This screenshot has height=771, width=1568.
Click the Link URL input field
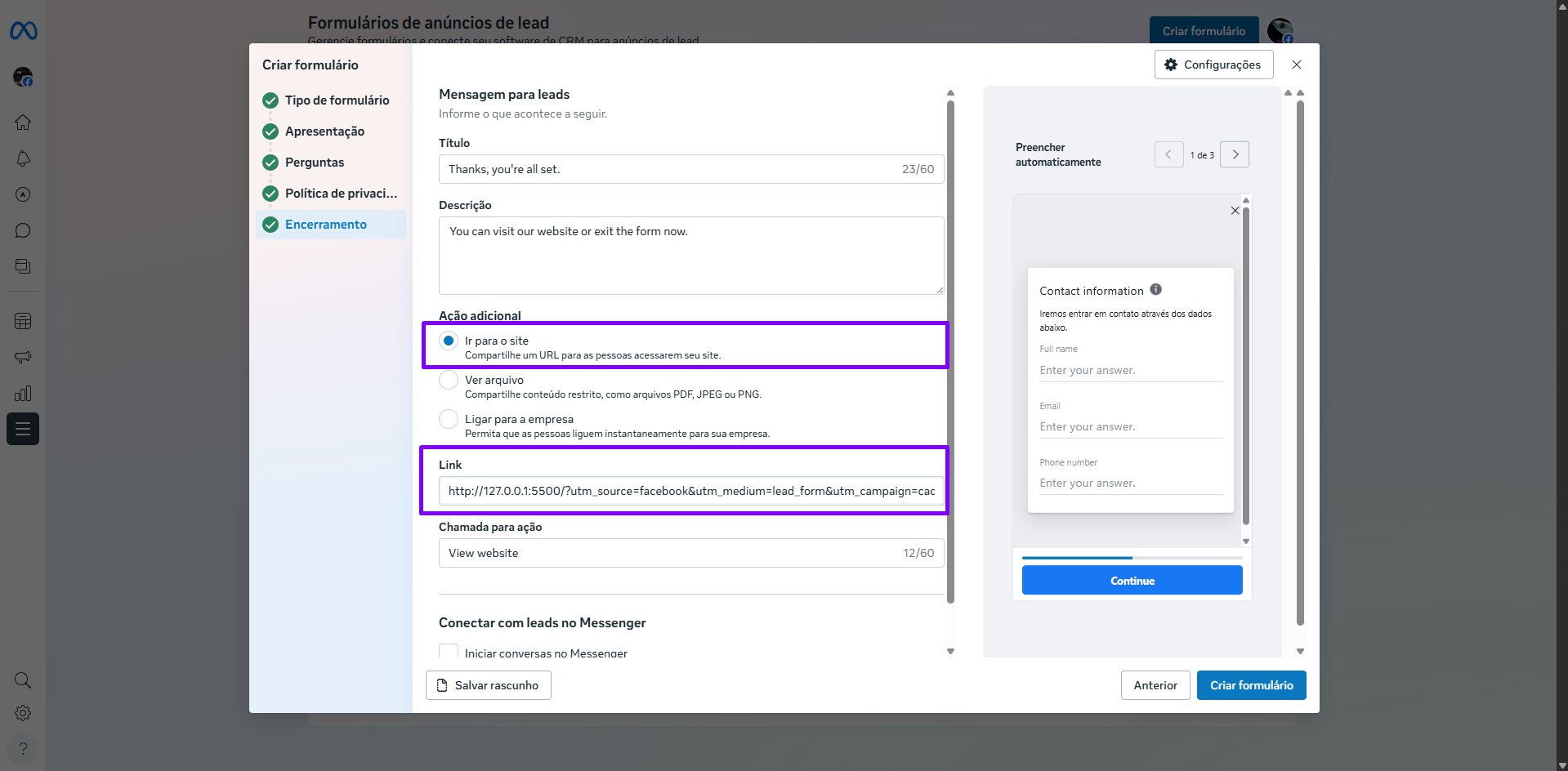coord(691,491)
